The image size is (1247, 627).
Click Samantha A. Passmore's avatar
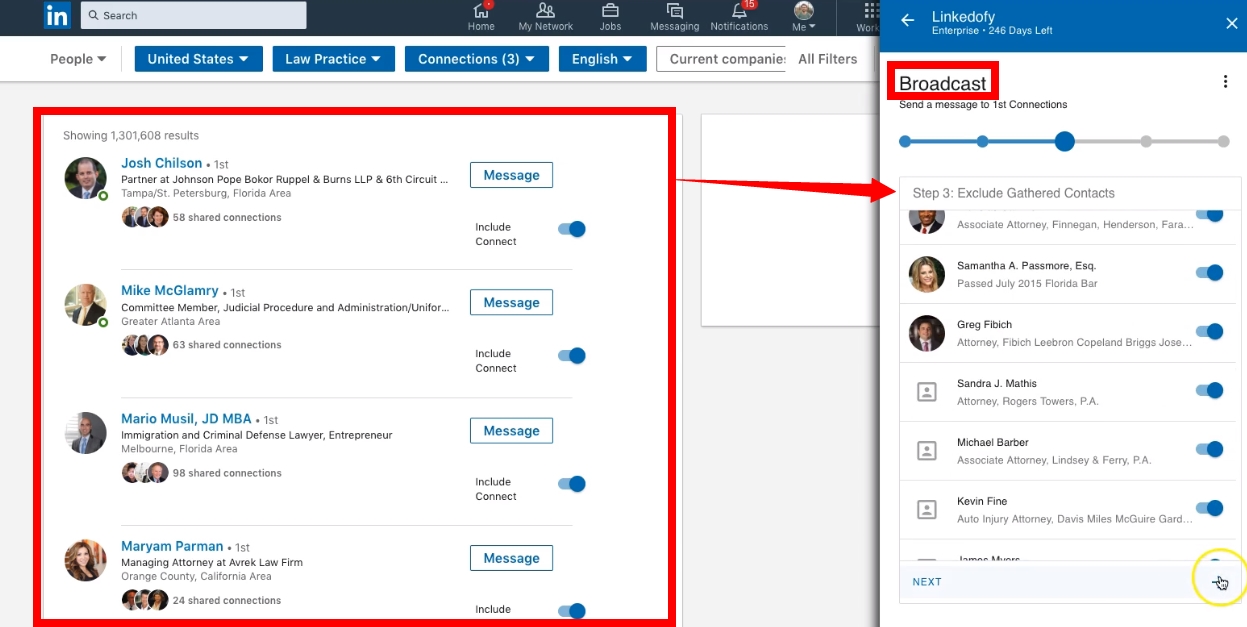927,274
